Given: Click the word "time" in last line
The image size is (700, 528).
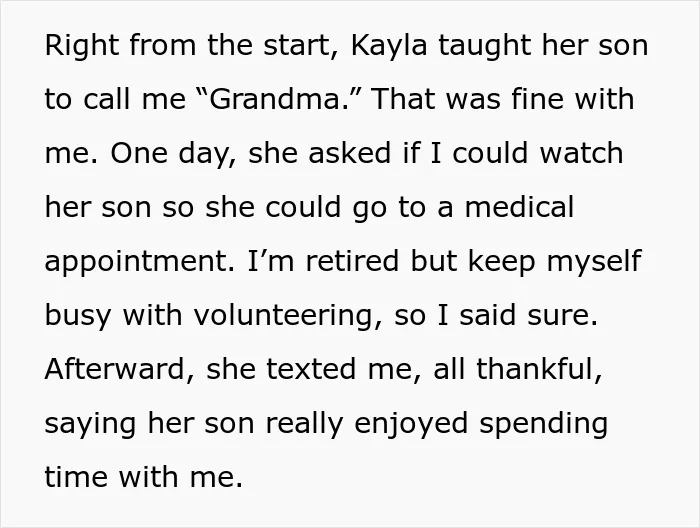Looking at the screenshot, I should (76, 476).
